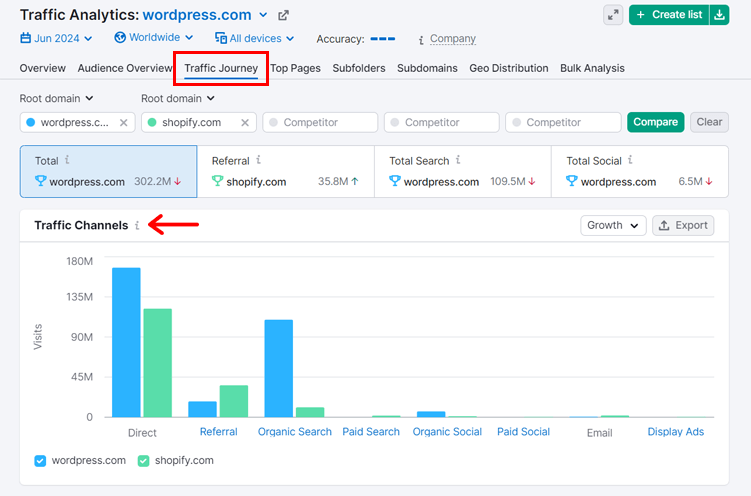Viewport: 751px width, 496px height.
Task: Select the Total Social metric card
Action: [640, 171]
